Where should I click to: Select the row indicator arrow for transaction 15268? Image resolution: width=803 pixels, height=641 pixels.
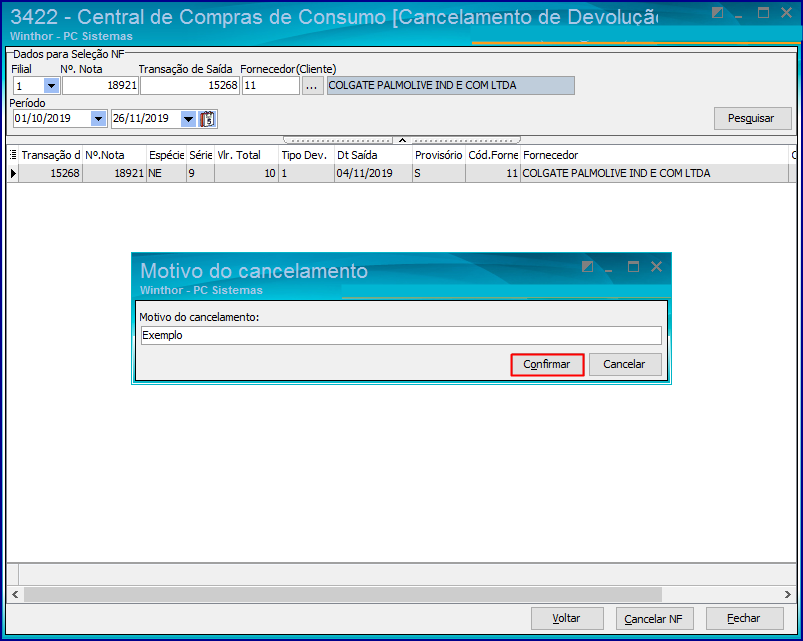coord(13,174)
